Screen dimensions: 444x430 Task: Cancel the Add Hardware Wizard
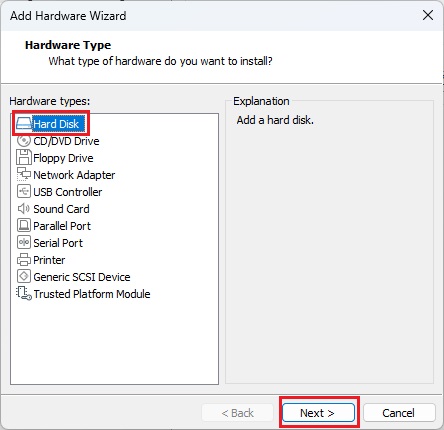pyautogui.click(x=399, y=413)
